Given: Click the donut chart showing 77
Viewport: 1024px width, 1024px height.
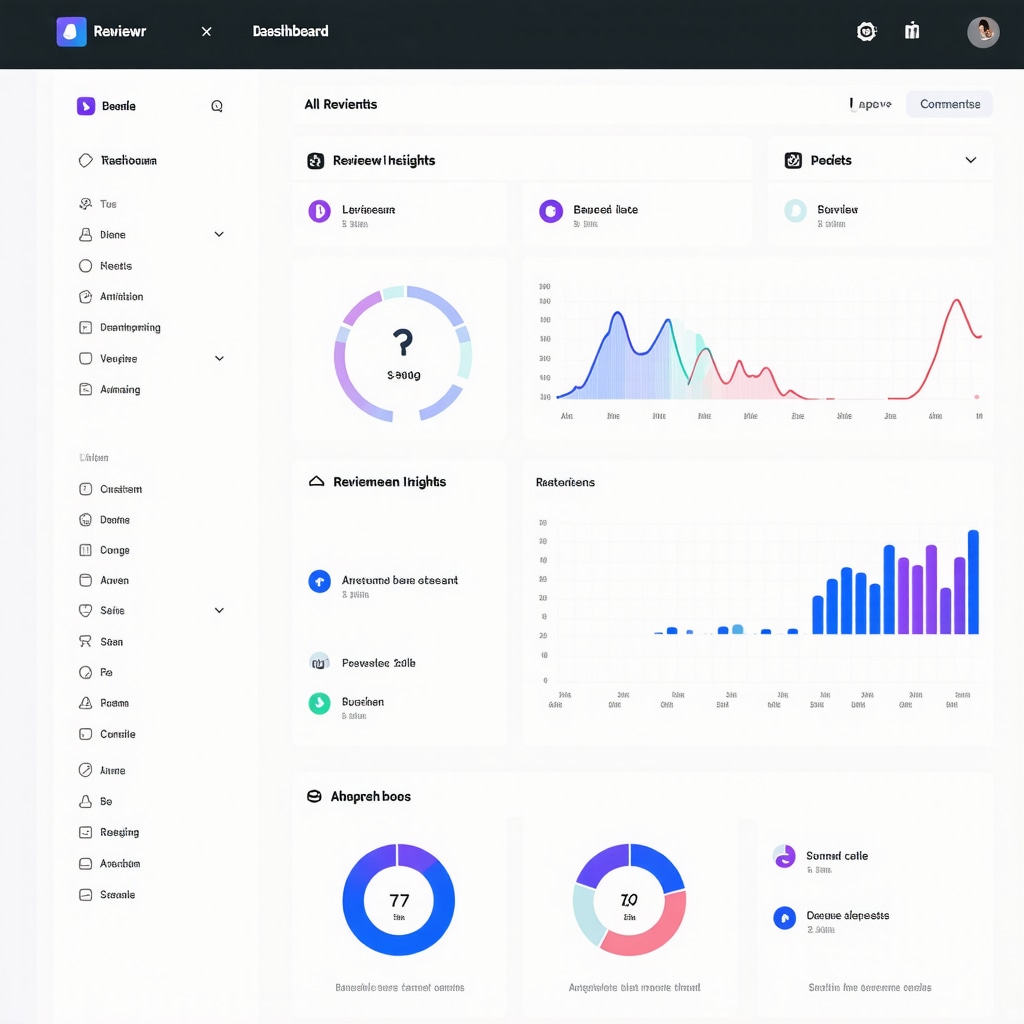Looking at the screenshot, I should (398, 899).
